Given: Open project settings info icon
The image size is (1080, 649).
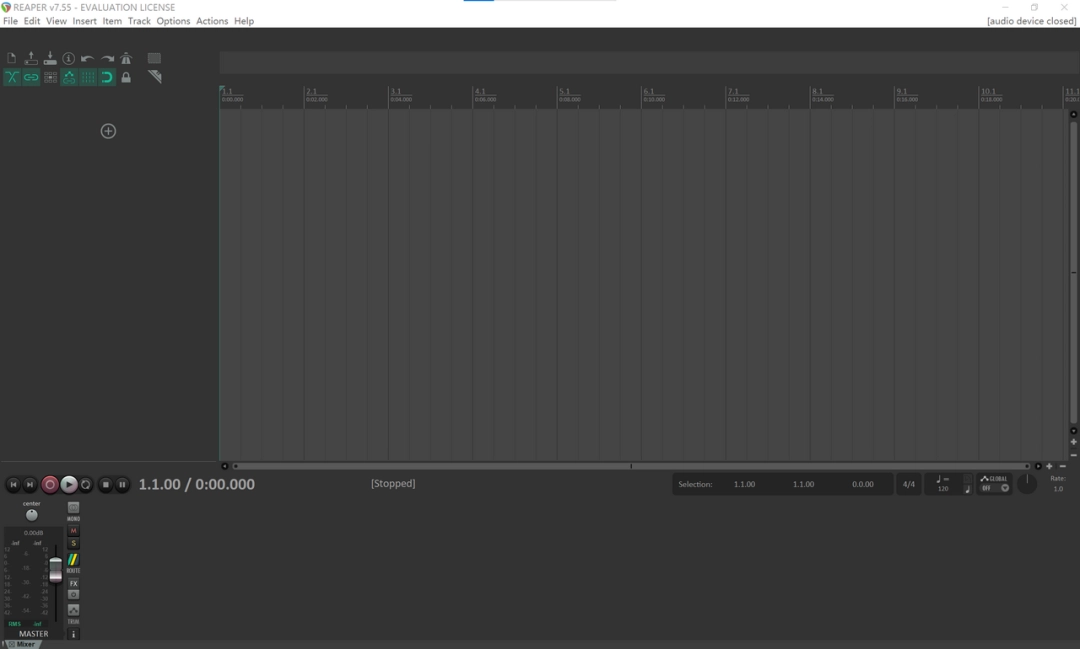Looking at the screenshot, I should [69, 59].
